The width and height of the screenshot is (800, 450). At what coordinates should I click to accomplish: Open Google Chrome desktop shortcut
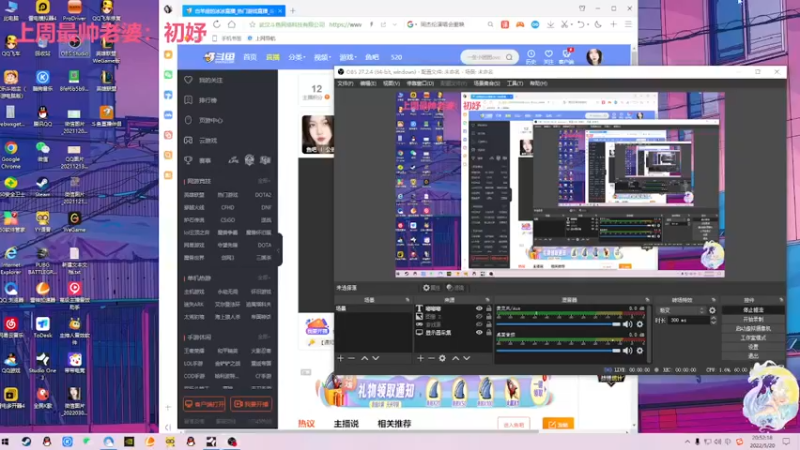coord(11,155)
